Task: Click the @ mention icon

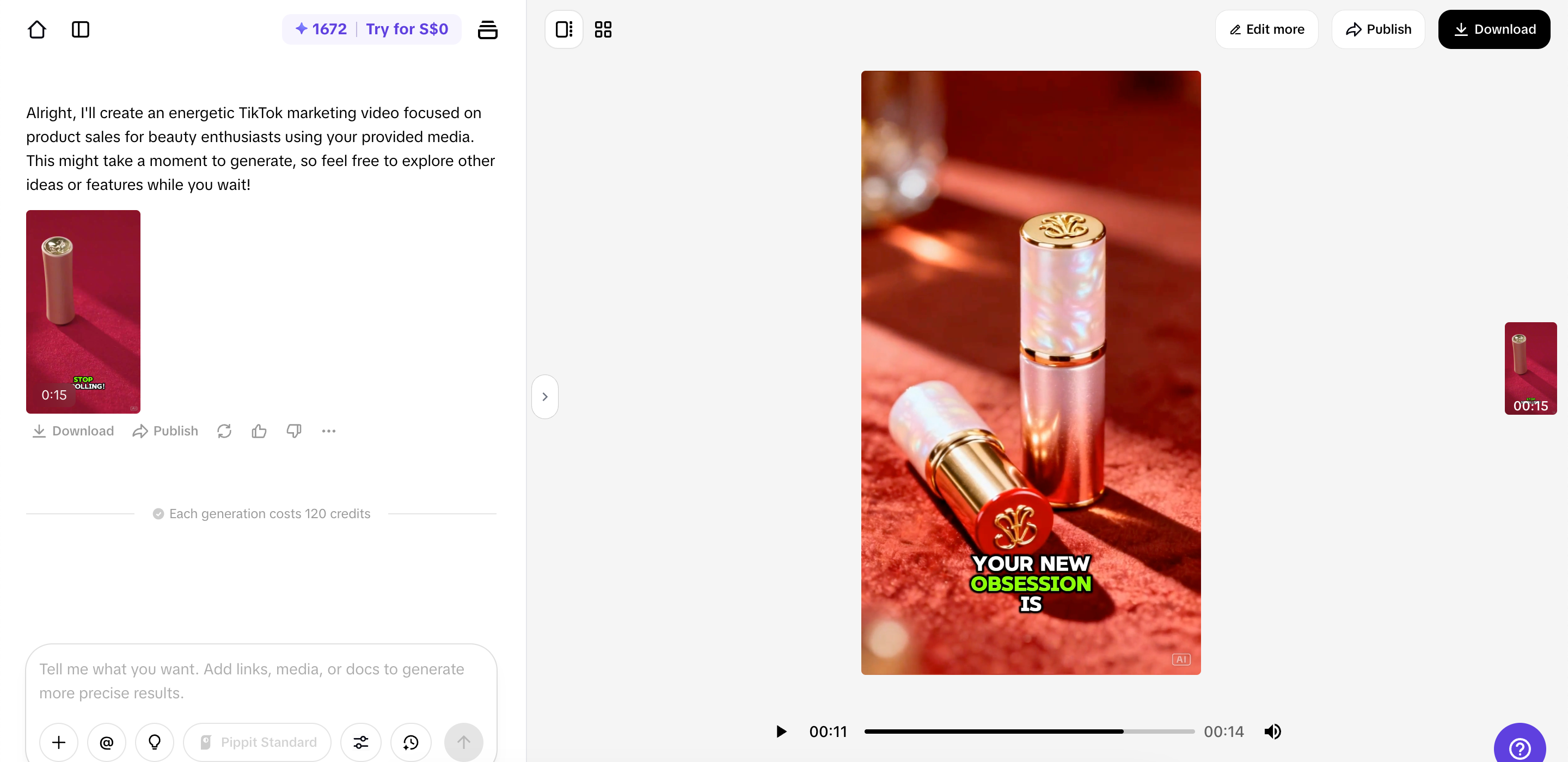Action: point(107,742)
